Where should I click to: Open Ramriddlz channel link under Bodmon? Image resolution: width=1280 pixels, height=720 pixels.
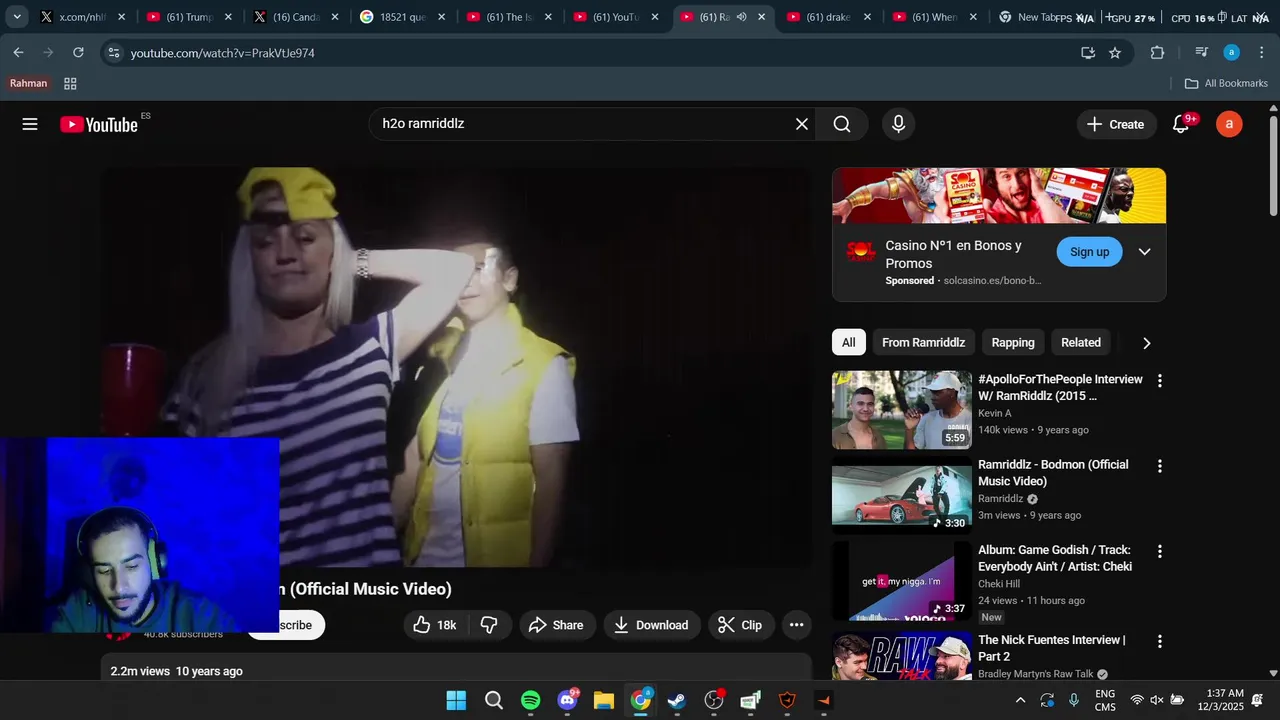click(1000, 499)
